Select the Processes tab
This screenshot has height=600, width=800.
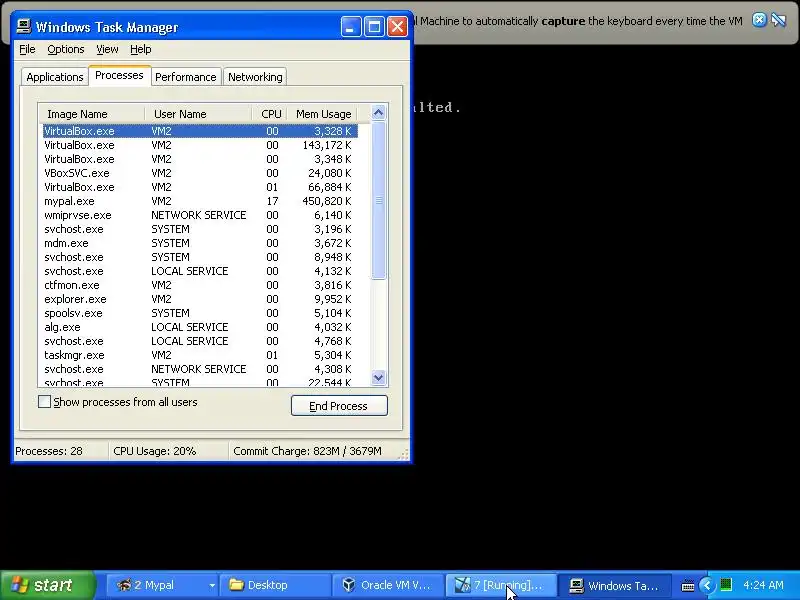(119, 76)
